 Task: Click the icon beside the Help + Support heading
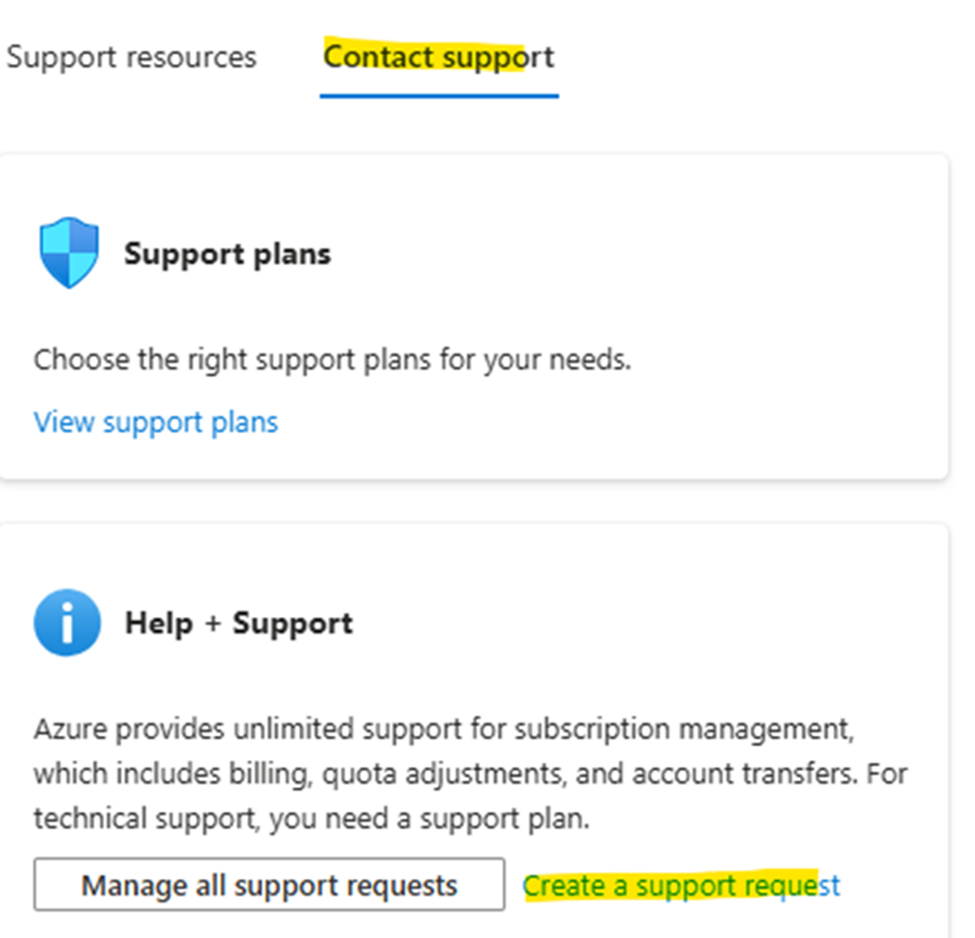point(67,620)
